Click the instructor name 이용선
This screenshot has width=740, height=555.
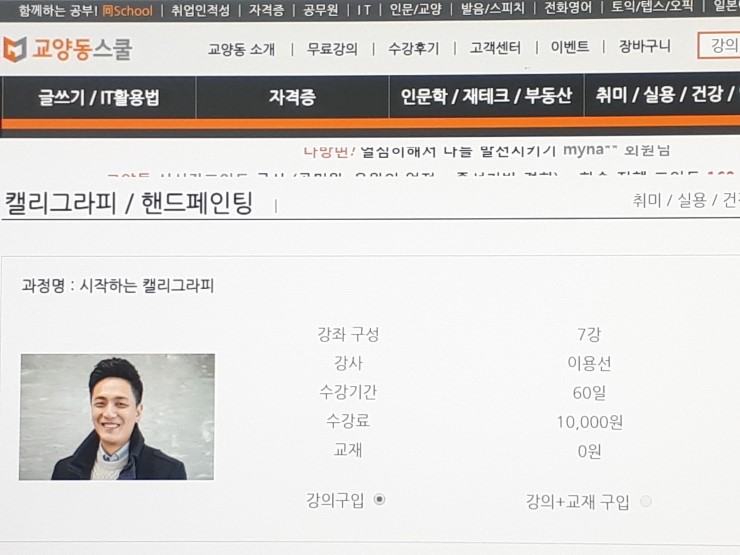coord(589,363)
